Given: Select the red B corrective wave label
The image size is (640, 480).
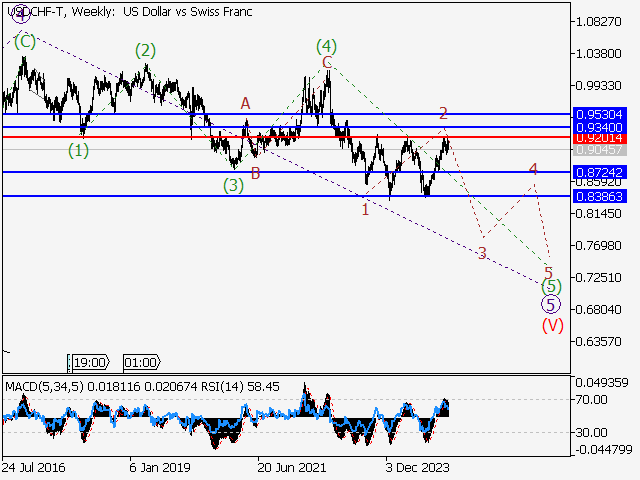Looking at the screenshot, I should point(256,173).
